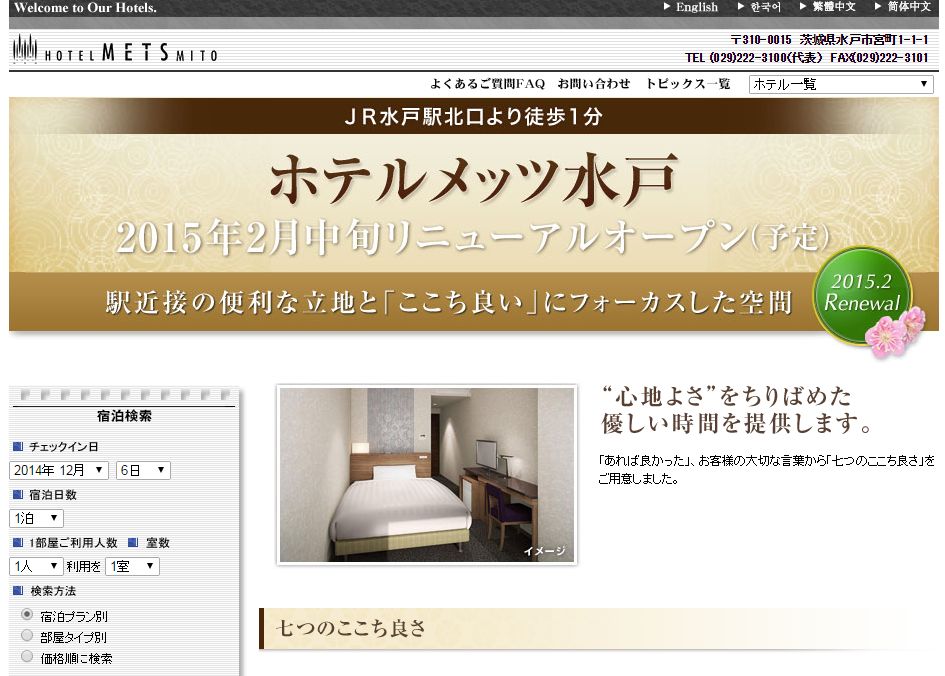Click the 宿泊検索 panel title
The image size is (945, 676).
(124, 416)
